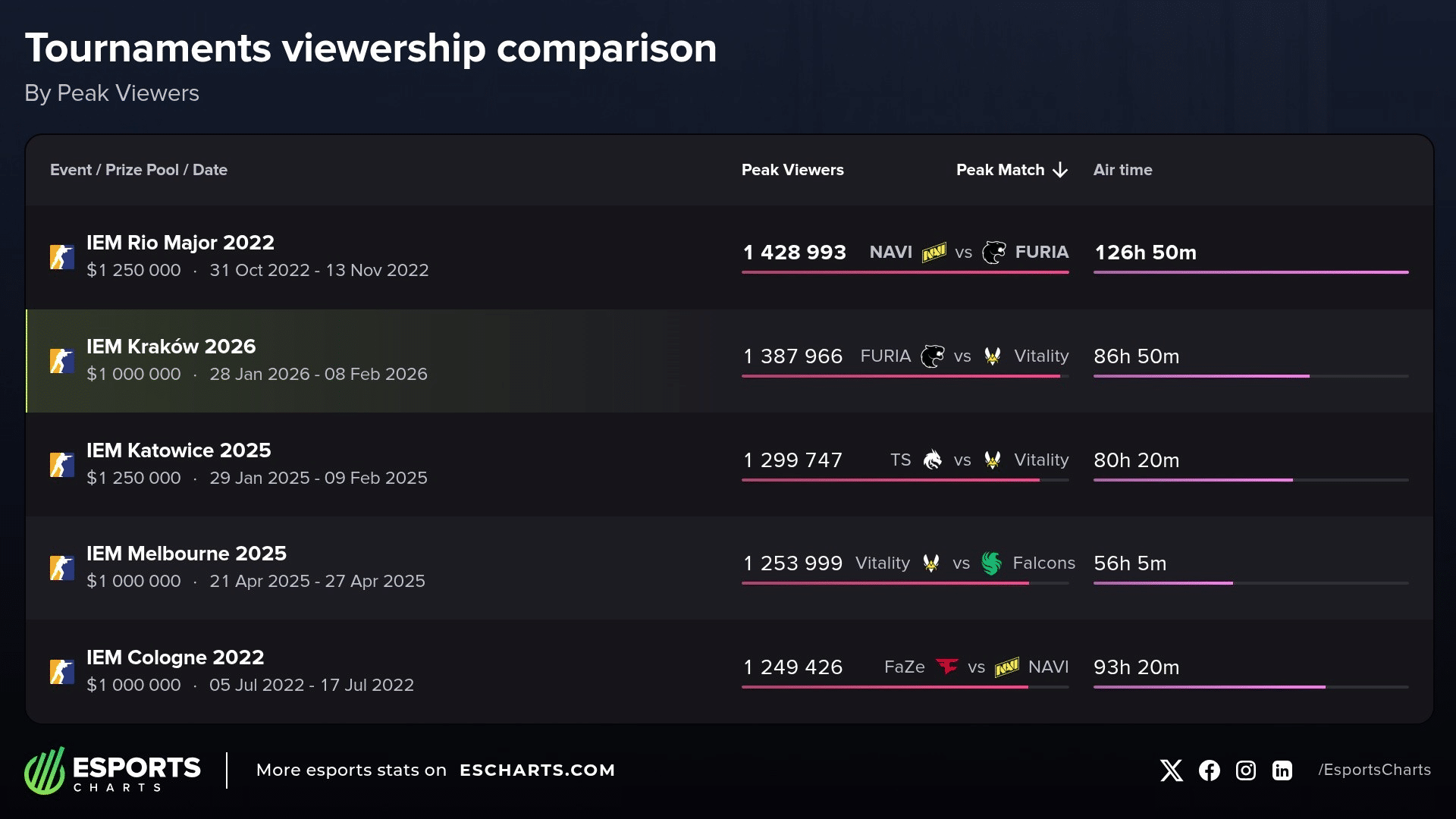Viewport: 1456px width, 819px height.
Task: Click the Esports Charts logo
Action: click(x=112, y=770)
